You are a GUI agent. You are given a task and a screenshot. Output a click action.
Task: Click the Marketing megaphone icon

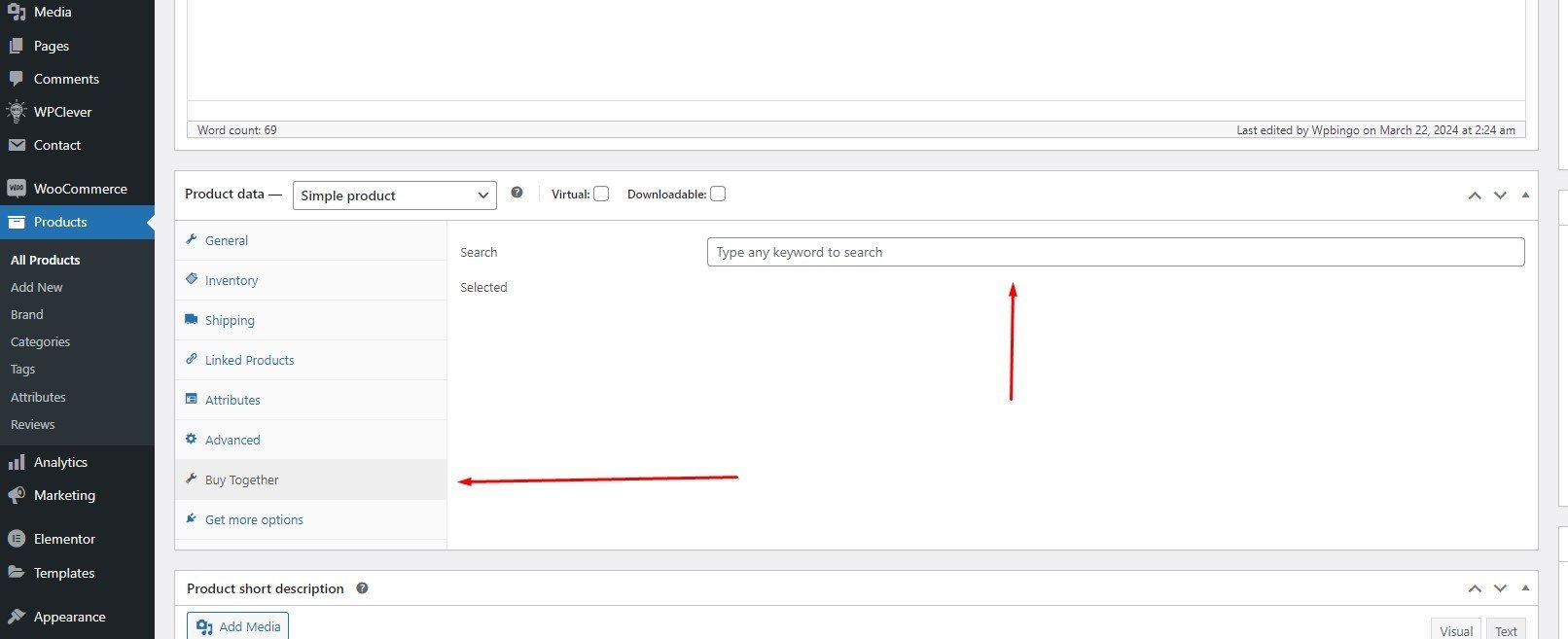coord(16,495)
